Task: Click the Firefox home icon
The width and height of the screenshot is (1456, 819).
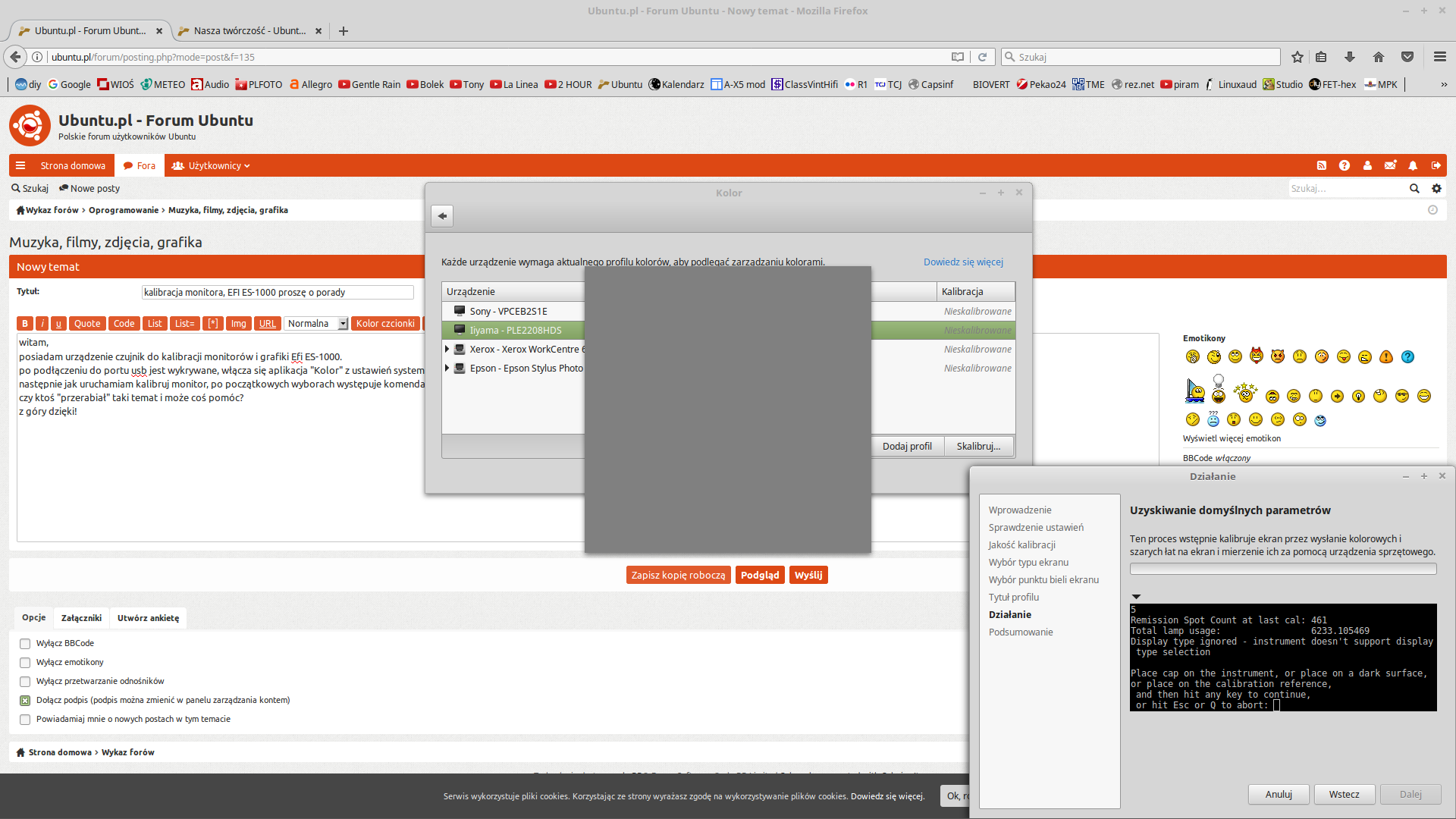Action: 1379,57
